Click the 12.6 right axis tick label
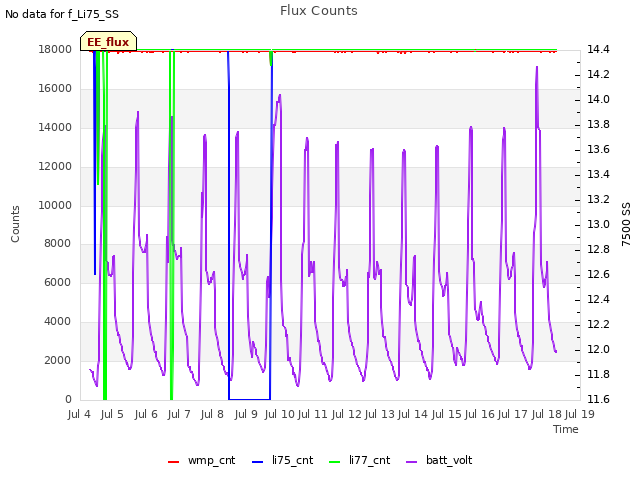 598,274
